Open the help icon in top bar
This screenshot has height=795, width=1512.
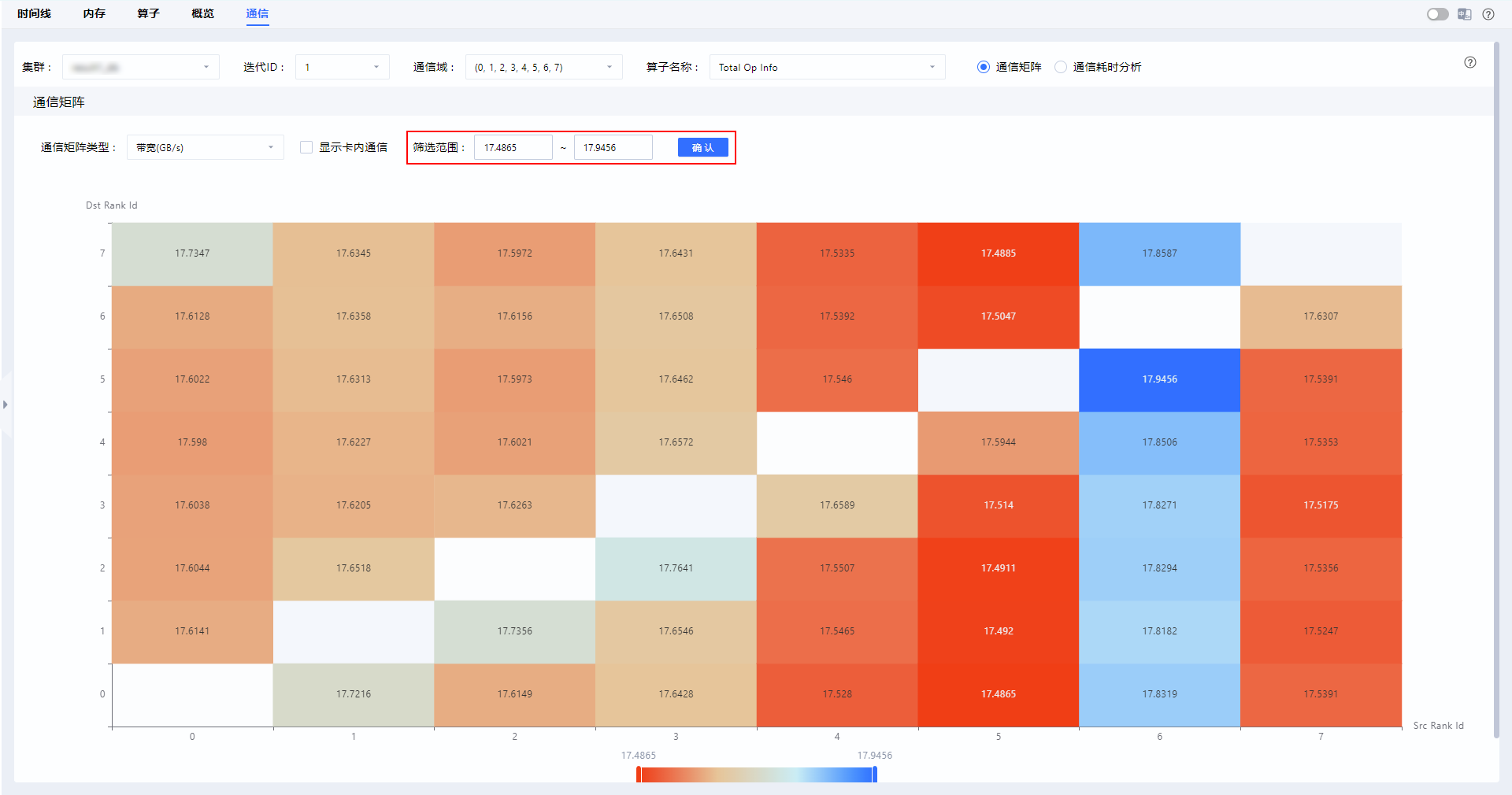[x=1488, y=14]
